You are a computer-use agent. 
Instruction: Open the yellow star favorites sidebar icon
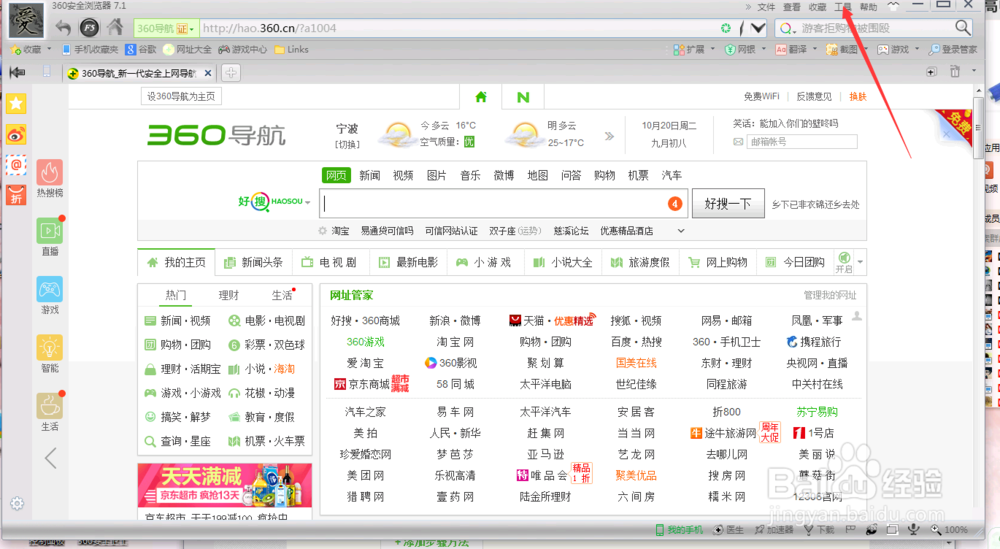point(16,103)
